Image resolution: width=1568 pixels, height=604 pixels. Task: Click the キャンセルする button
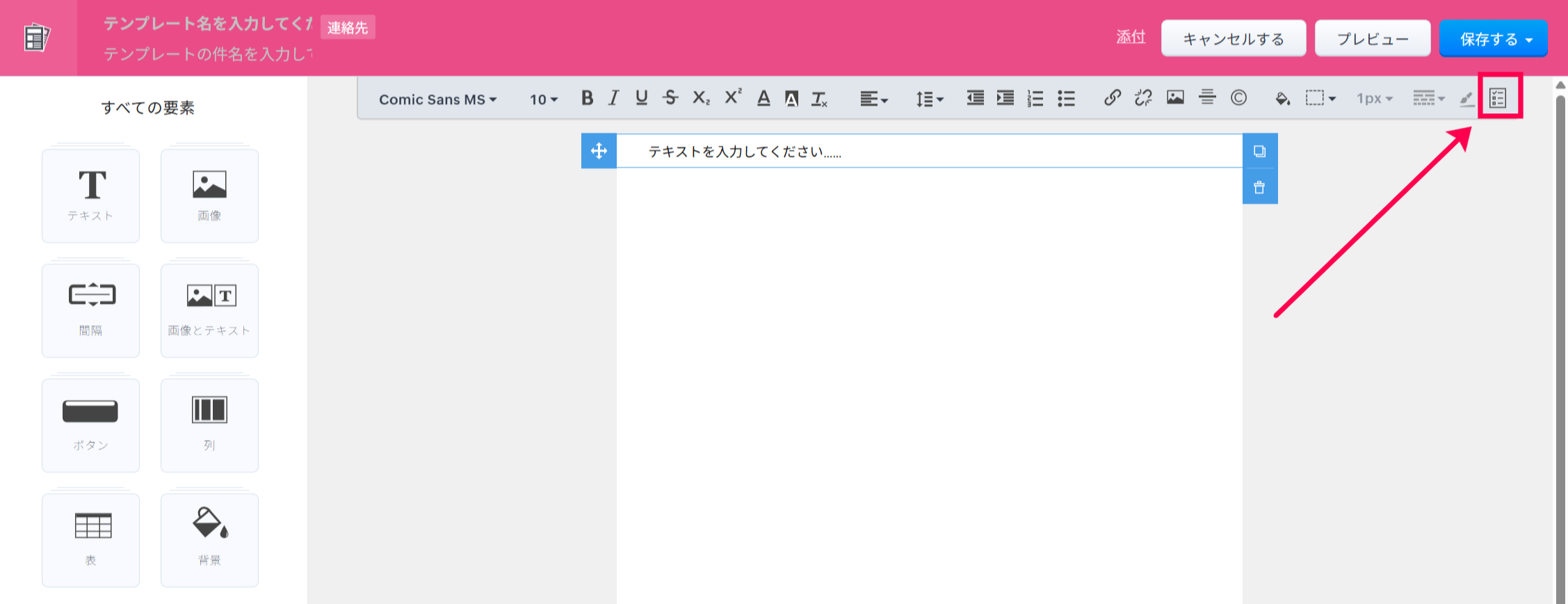1233,39
